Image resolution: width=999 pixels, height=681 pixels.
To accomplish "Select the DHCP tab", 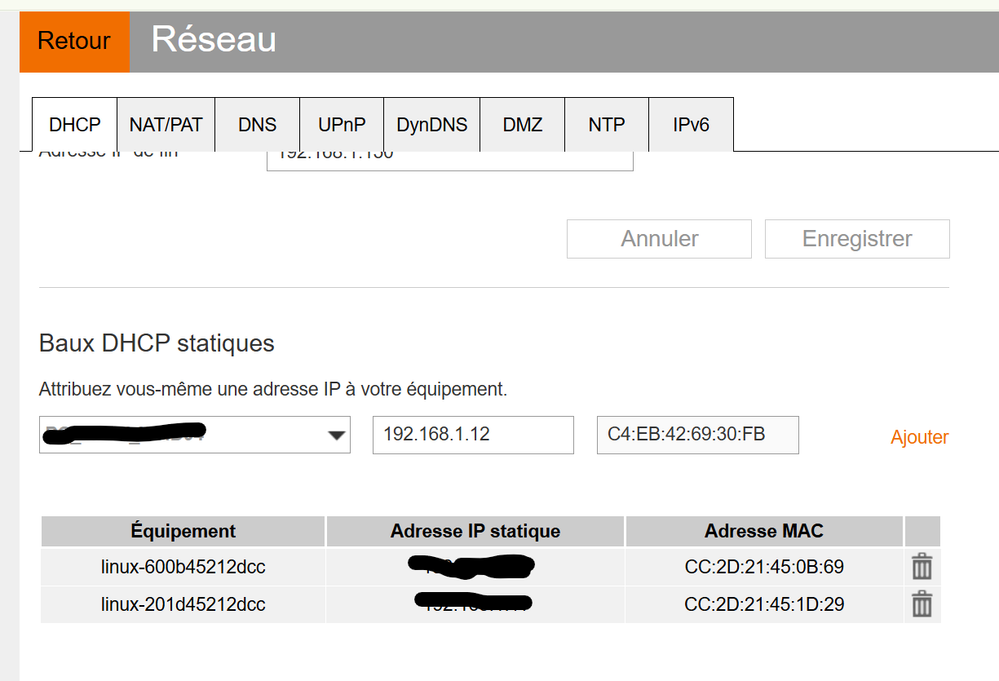I will click(x=75, y=125).
